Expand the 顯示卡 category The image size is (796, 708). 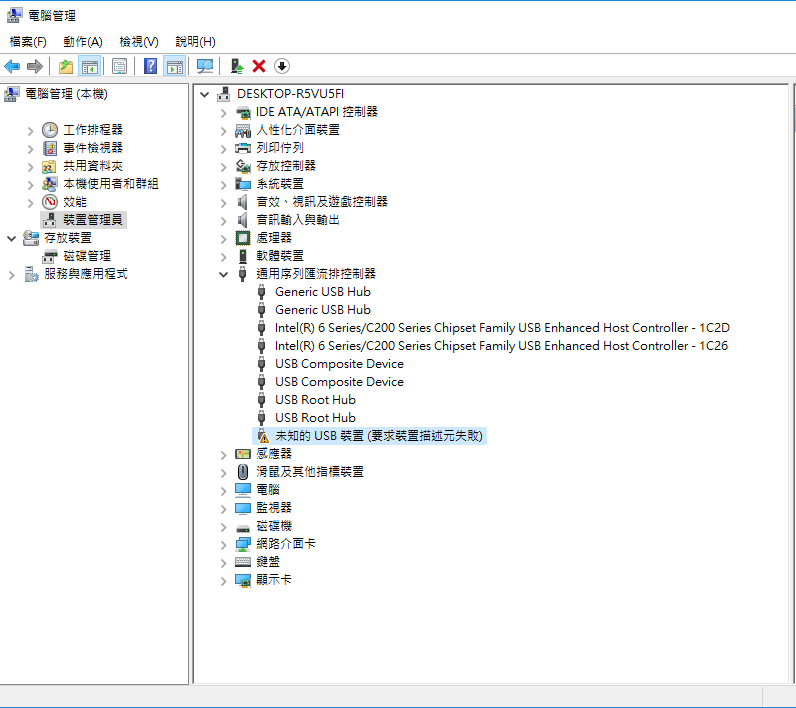click(x=223, y=581)
